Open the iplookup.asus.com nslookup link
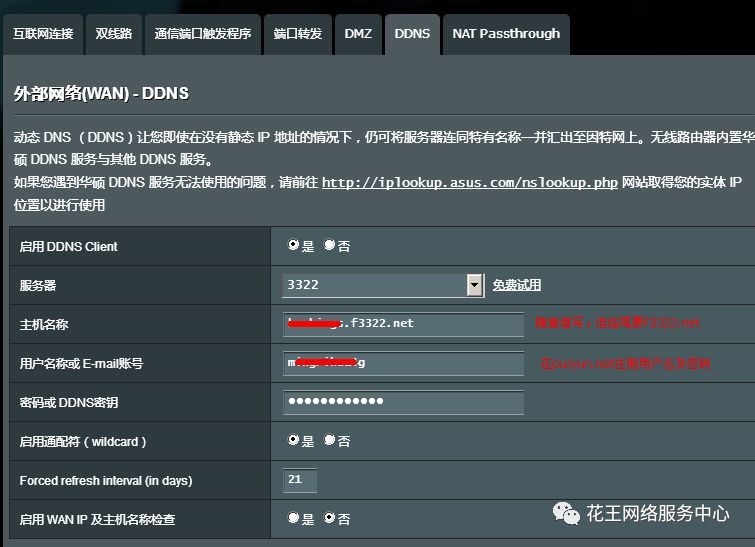 (x=469, y=183)
